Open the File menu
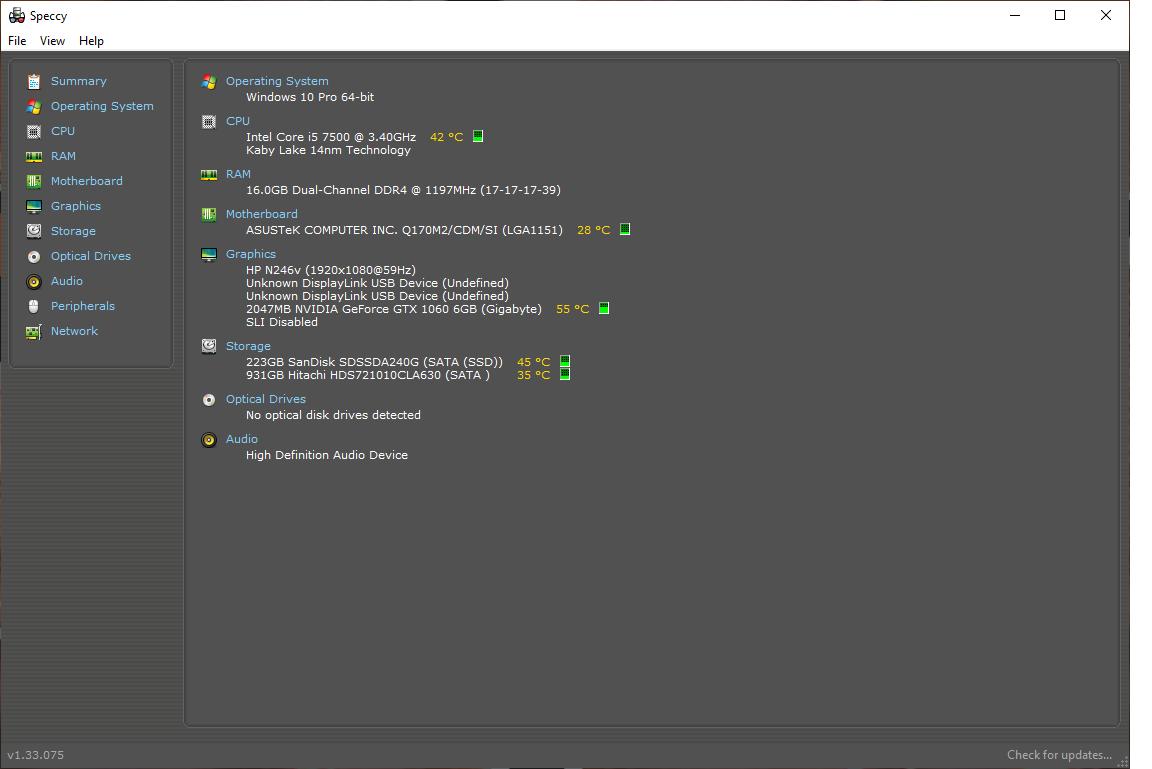1152x769 pixels. (x=17, y=41)
